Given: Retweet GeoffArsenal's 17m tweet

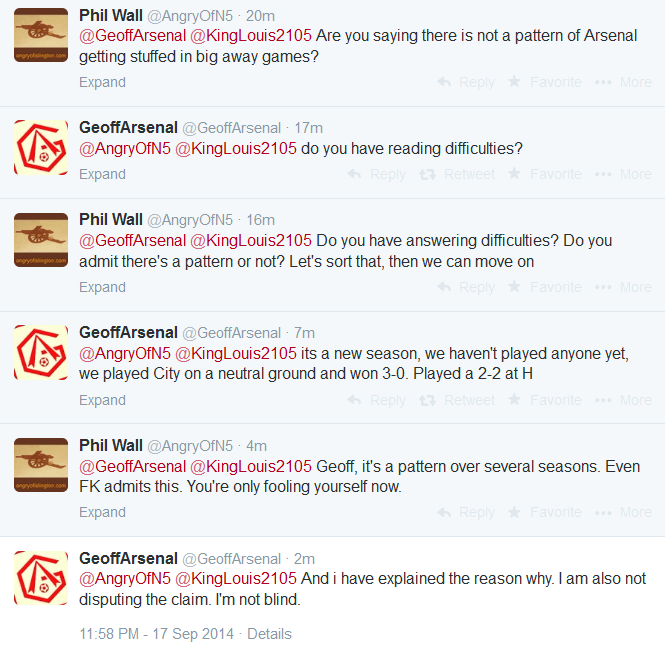Looking at the screenshot, I should click(x=456, y=174).
